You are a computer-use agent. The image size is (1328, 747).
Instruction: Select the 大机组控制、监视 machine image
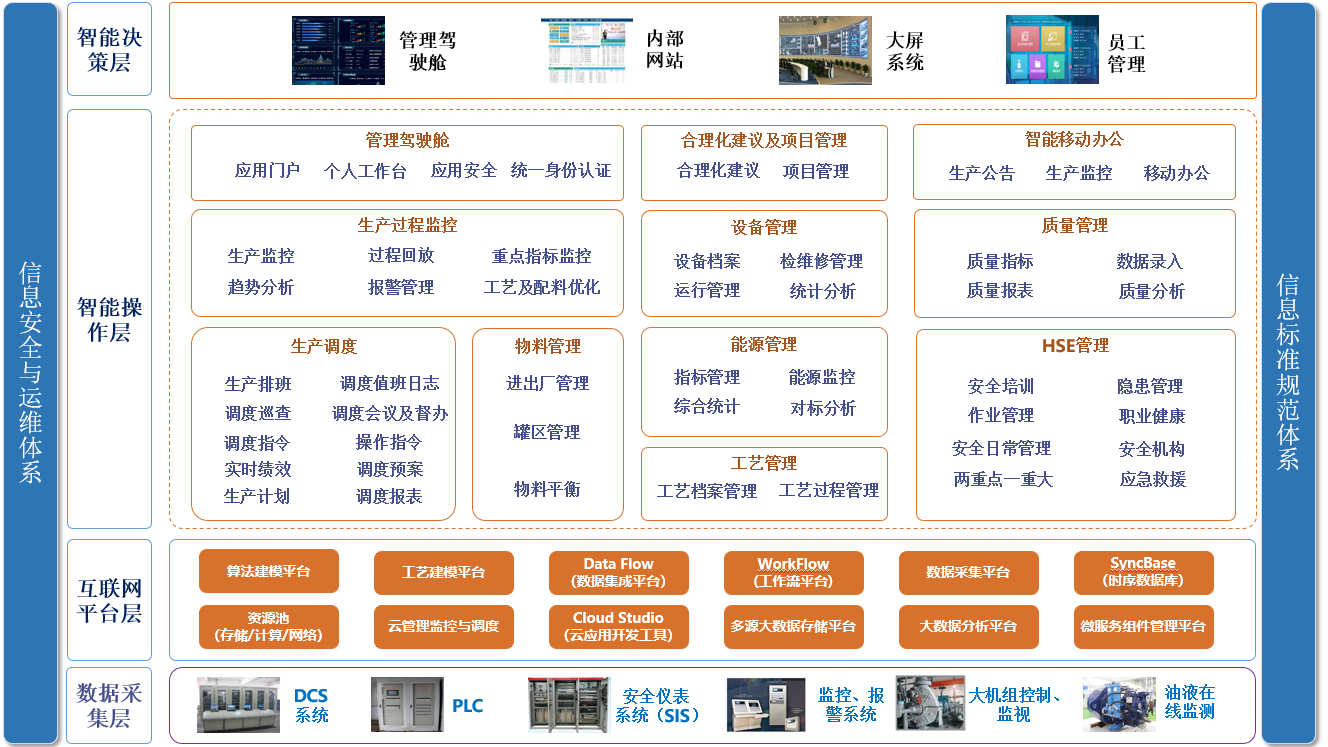(x=930, y=704)
